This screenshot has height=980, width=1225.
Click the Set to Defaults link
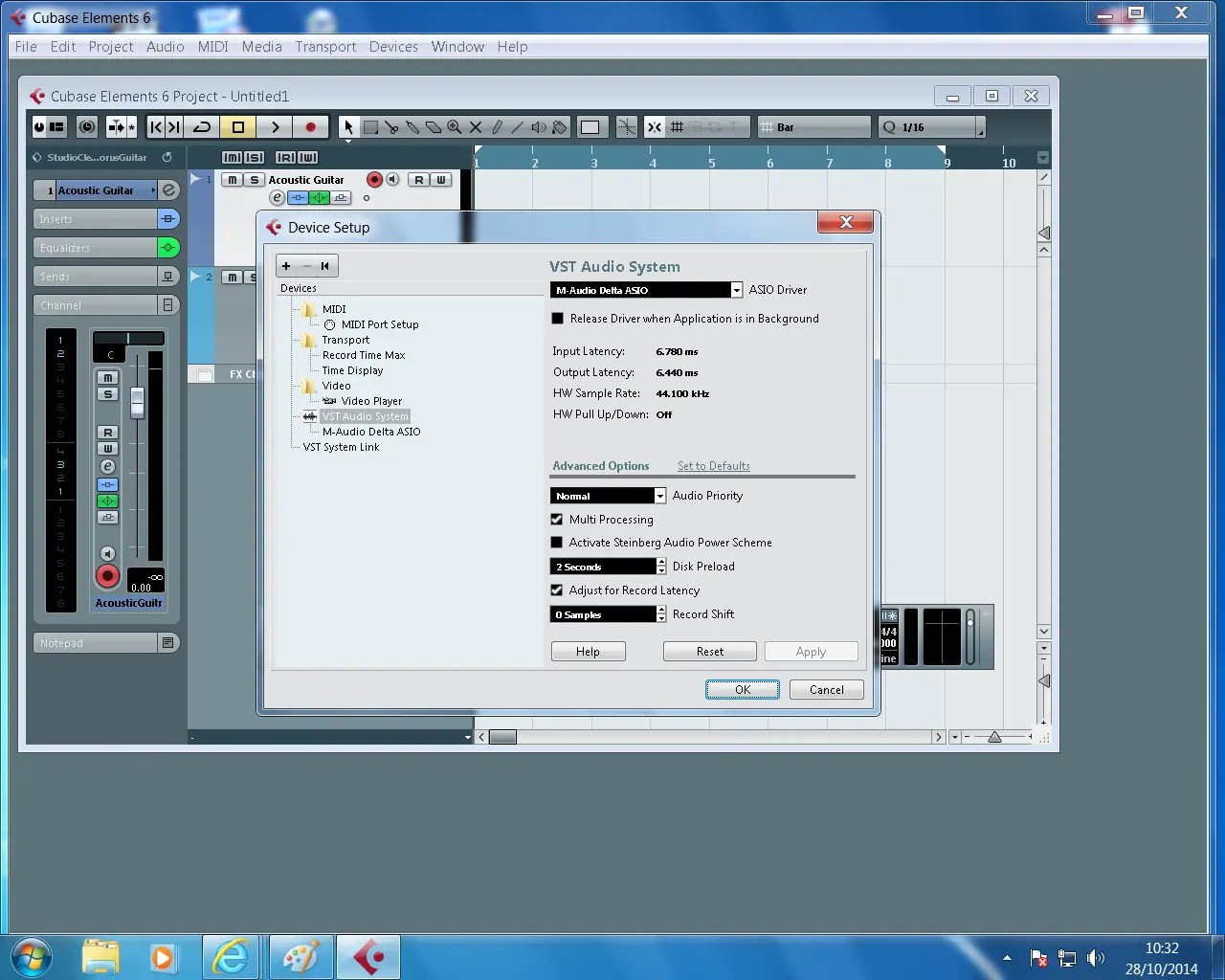pyautogui.click(x=714, y=466)
